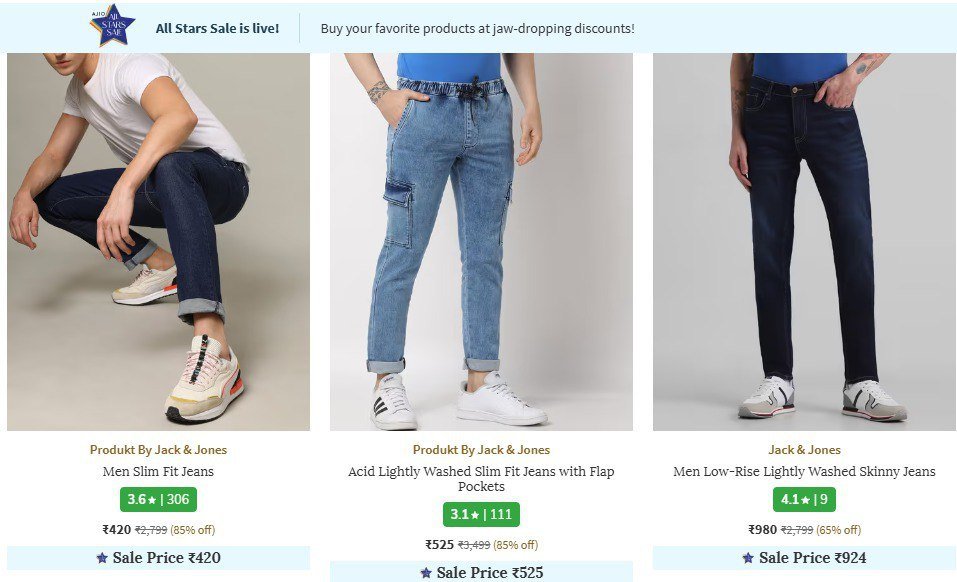The width and height of the screenshot is (957, 582).
Task: Open Acid Lightly Washed Slim Fit Jeans title
Action: tap(481, 479)
